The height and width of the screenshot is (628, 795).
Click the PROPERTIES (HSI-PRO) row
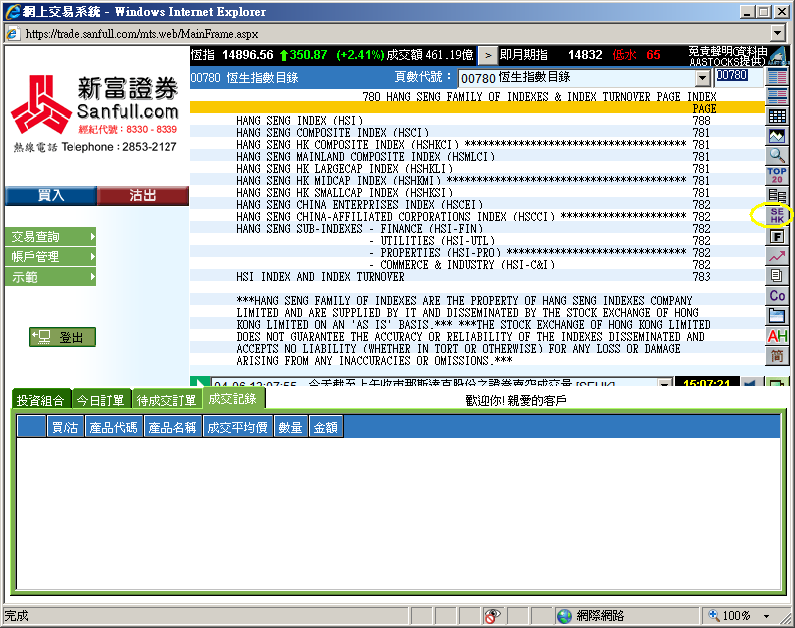(x=477, y=253)
